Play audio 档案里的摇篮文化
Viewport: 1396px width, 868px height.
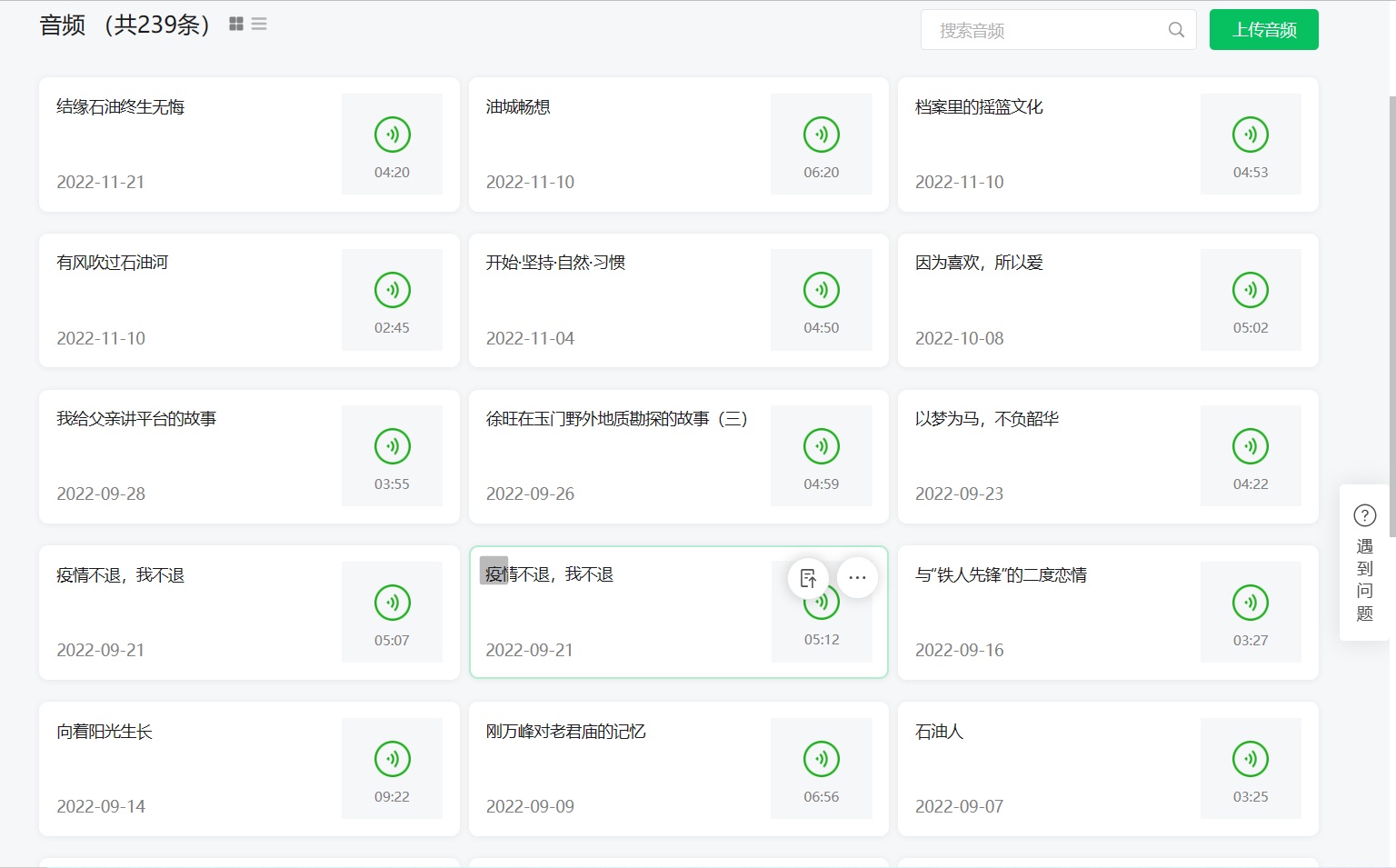(1251, 135)
